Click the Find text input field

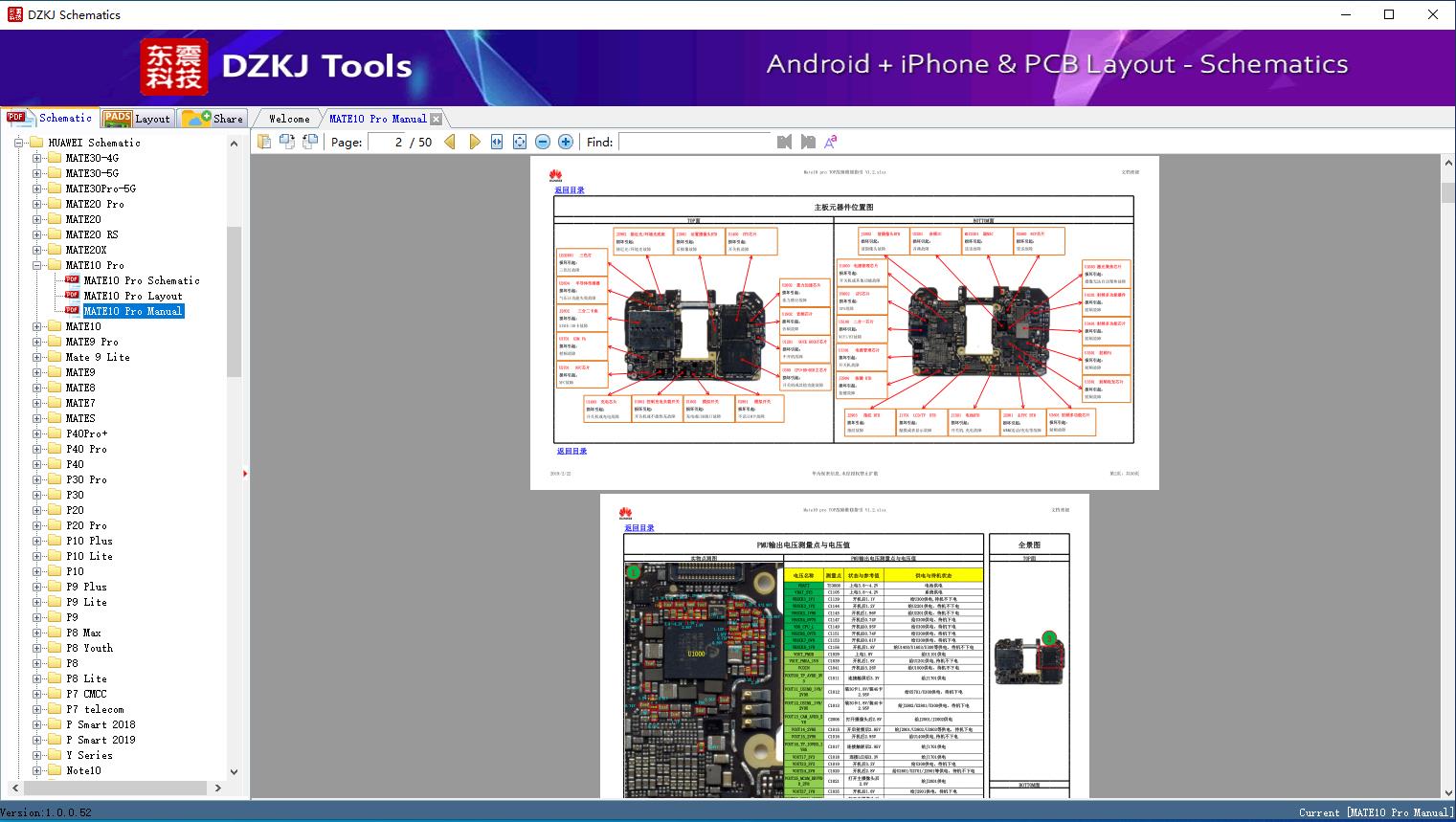[694, 142]
